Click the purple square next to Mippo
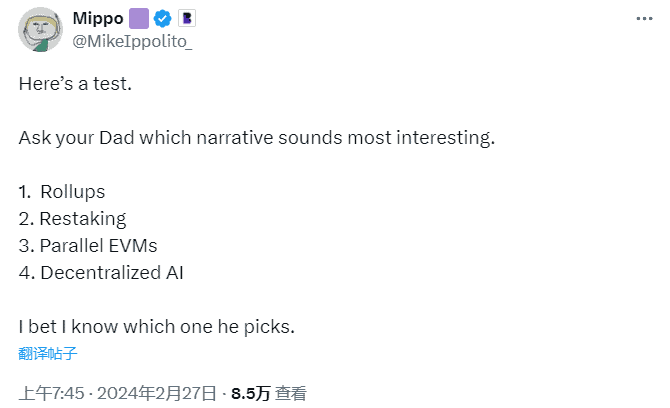 [x=139, y=19]
